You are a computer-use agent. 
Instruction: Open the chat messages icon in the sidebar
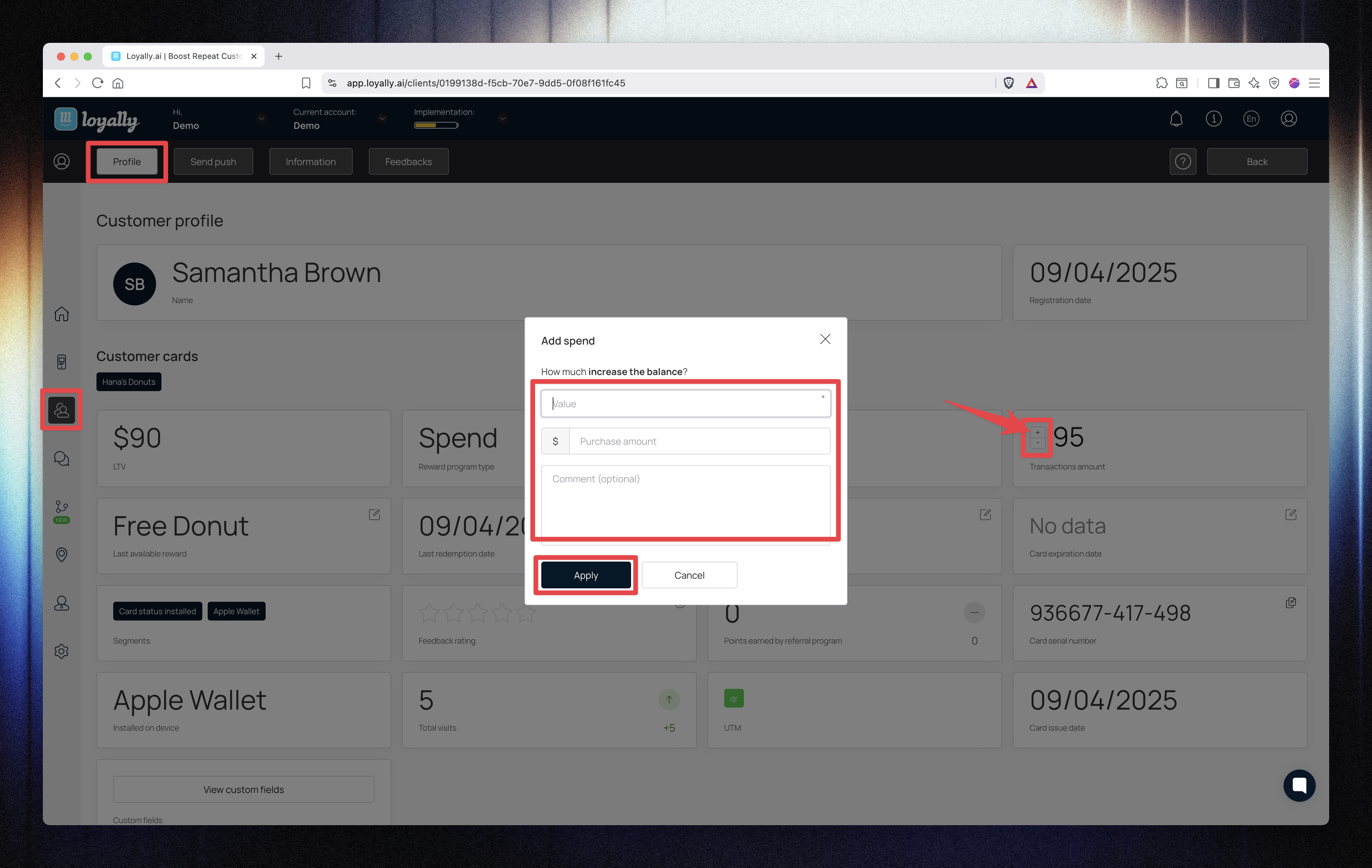(62, 458)
